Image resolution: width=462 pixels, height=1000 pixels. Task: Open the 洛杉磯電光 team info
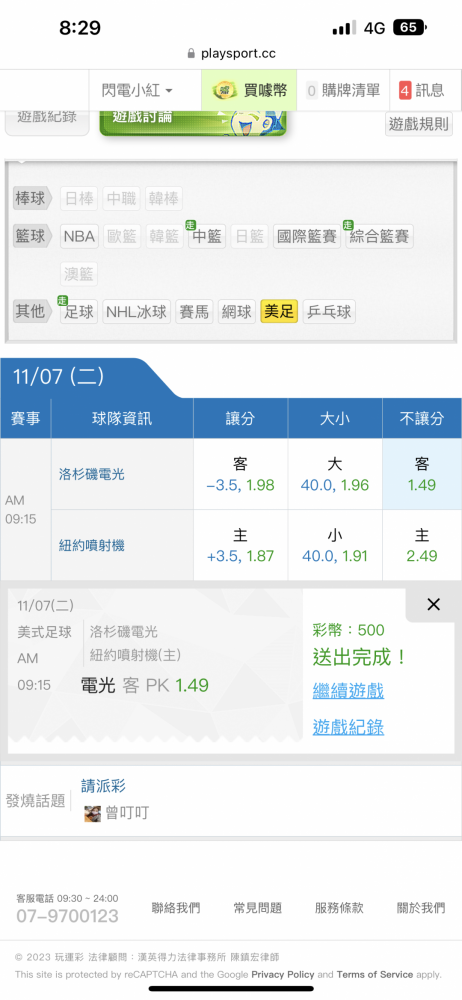pos(92,474)
